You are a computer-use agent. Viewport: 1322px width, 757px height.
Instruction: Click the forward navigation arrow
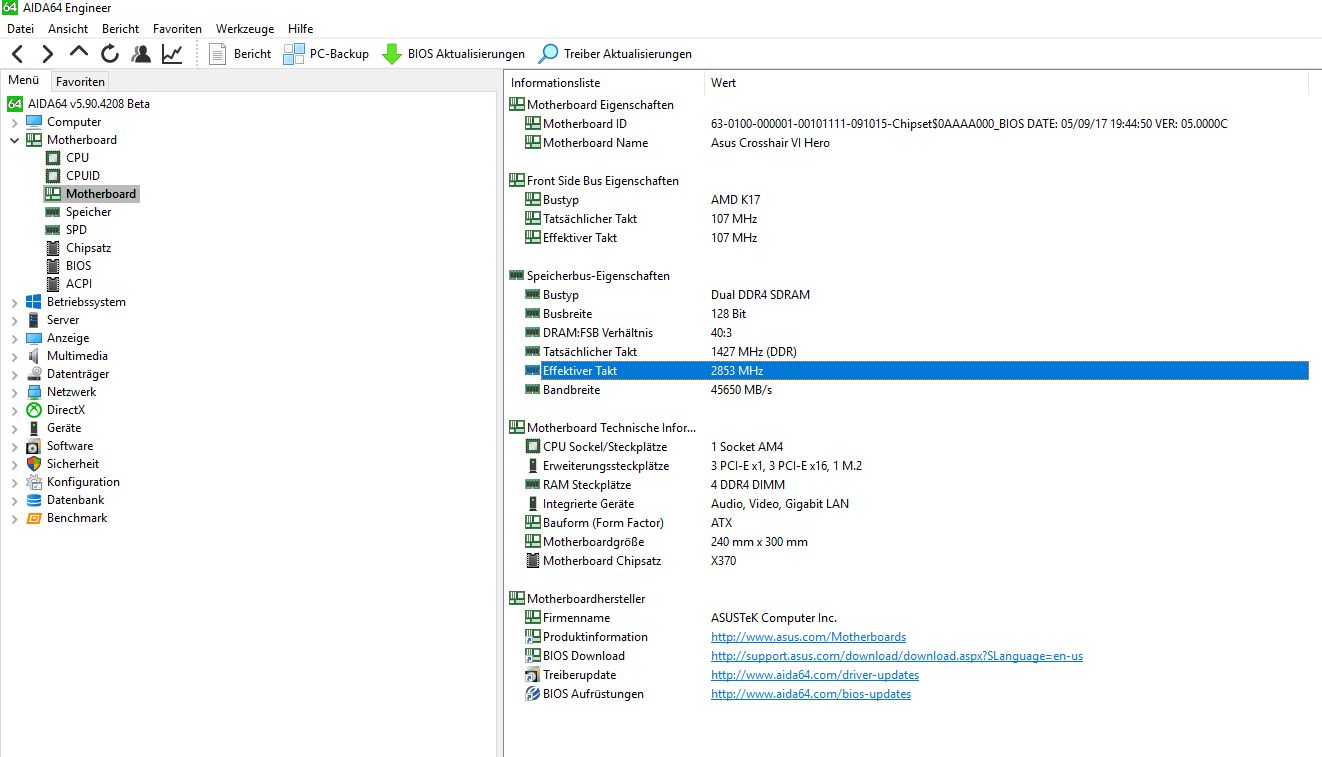point(48,54)
